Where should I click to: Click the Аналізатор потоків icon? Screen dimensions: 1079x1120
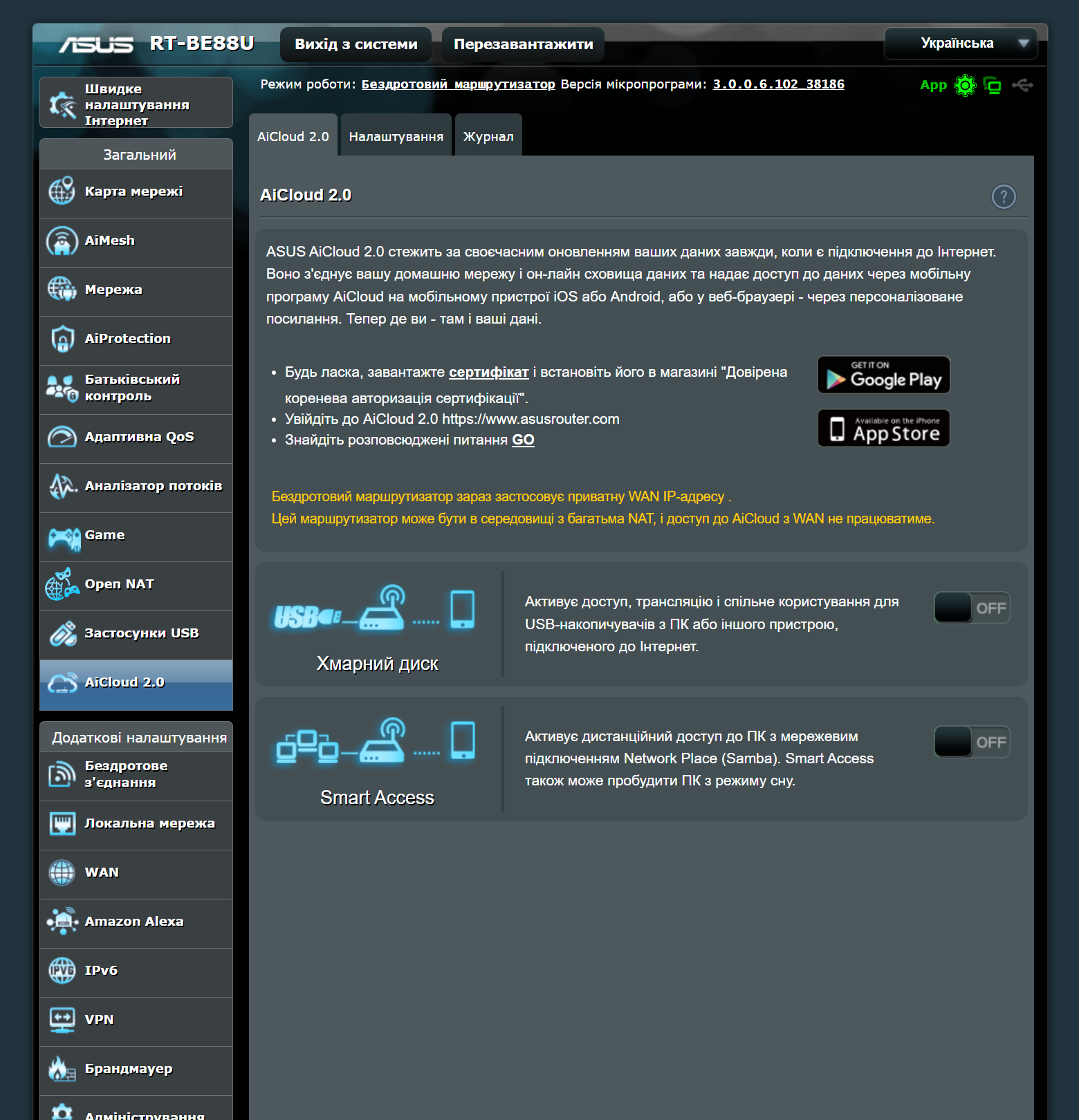pos(62,486)
